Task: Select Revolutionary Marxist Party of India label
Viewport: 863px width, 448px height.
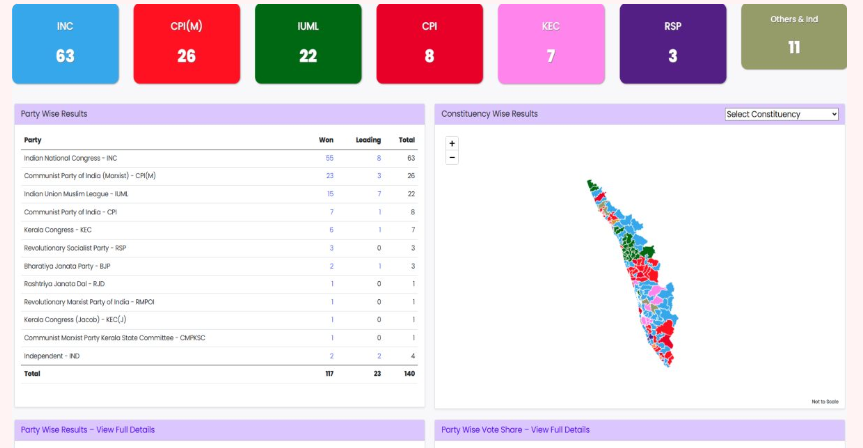Action: (89, 302)
